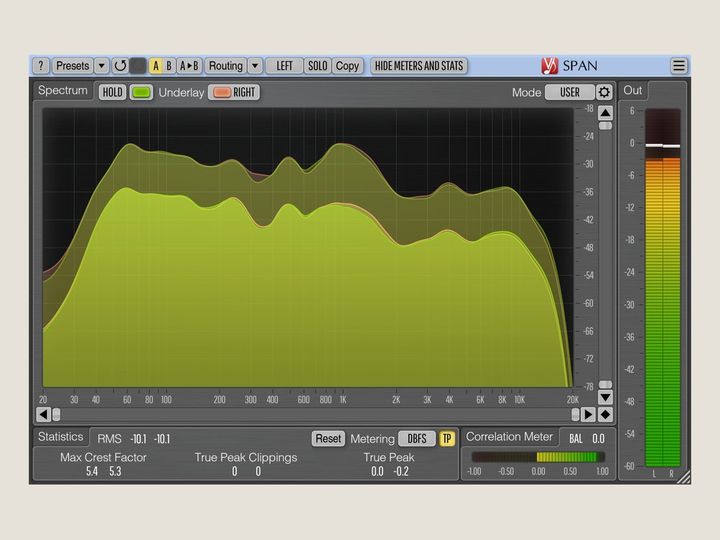The image size is (720, 540).
Task: Click the resize grip corner
Action: click(684, 478)
